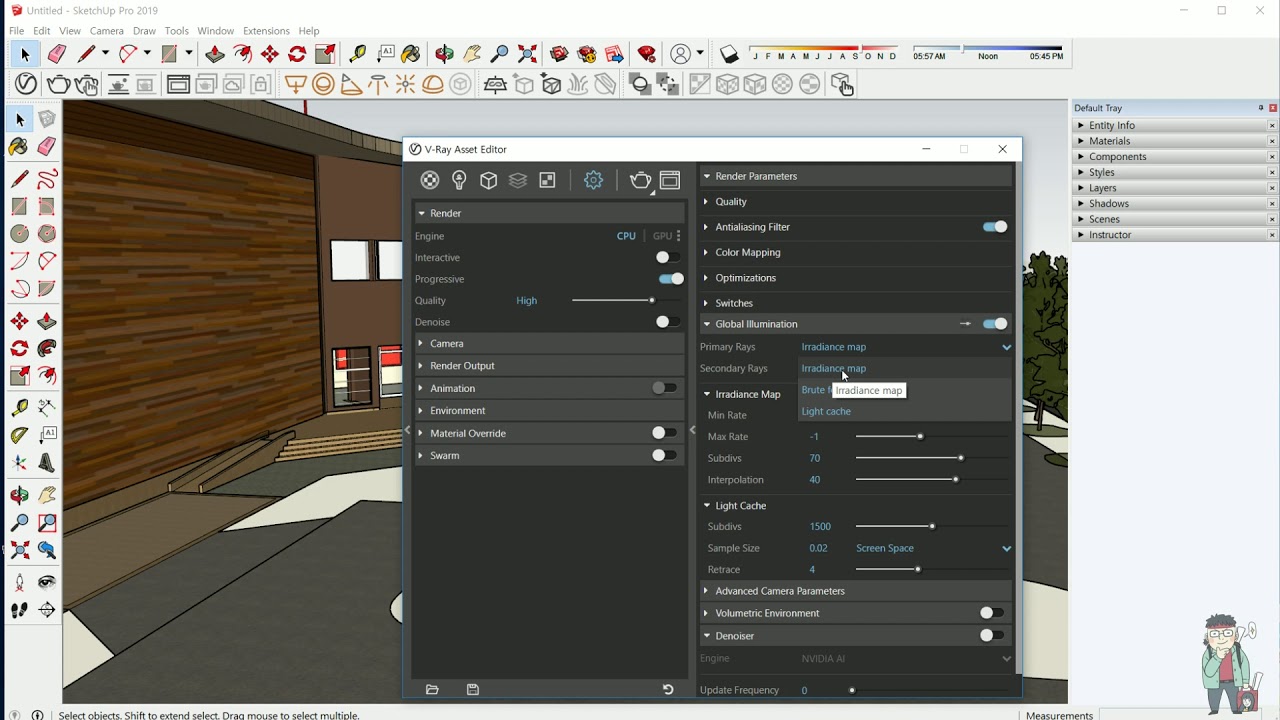
Task: Add a V-Ray sphere light
Action: 323,84
